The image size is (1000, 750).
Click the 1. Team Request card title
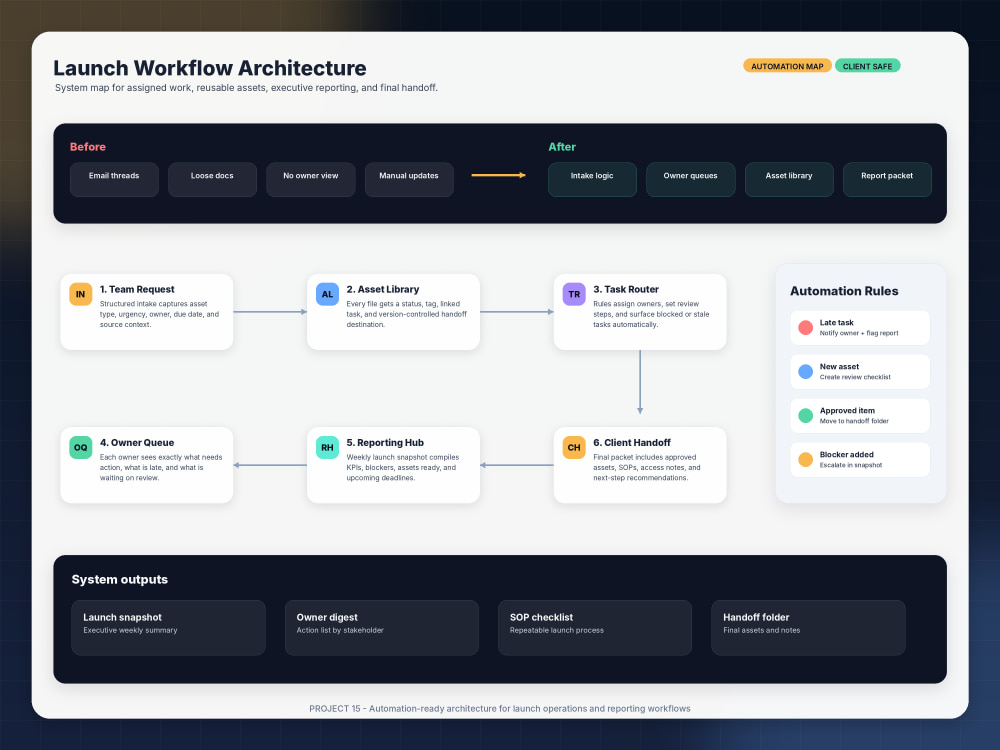tap(137, 290)
